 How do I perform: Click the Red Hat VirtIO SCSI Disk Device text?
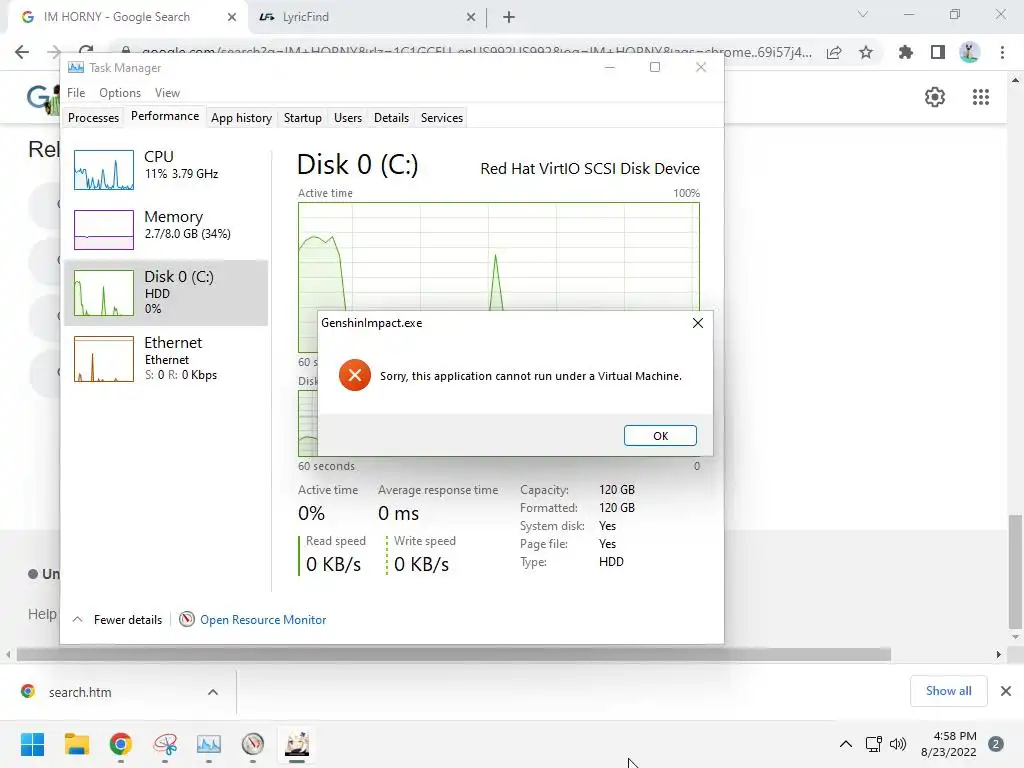[x=590, y=168]
